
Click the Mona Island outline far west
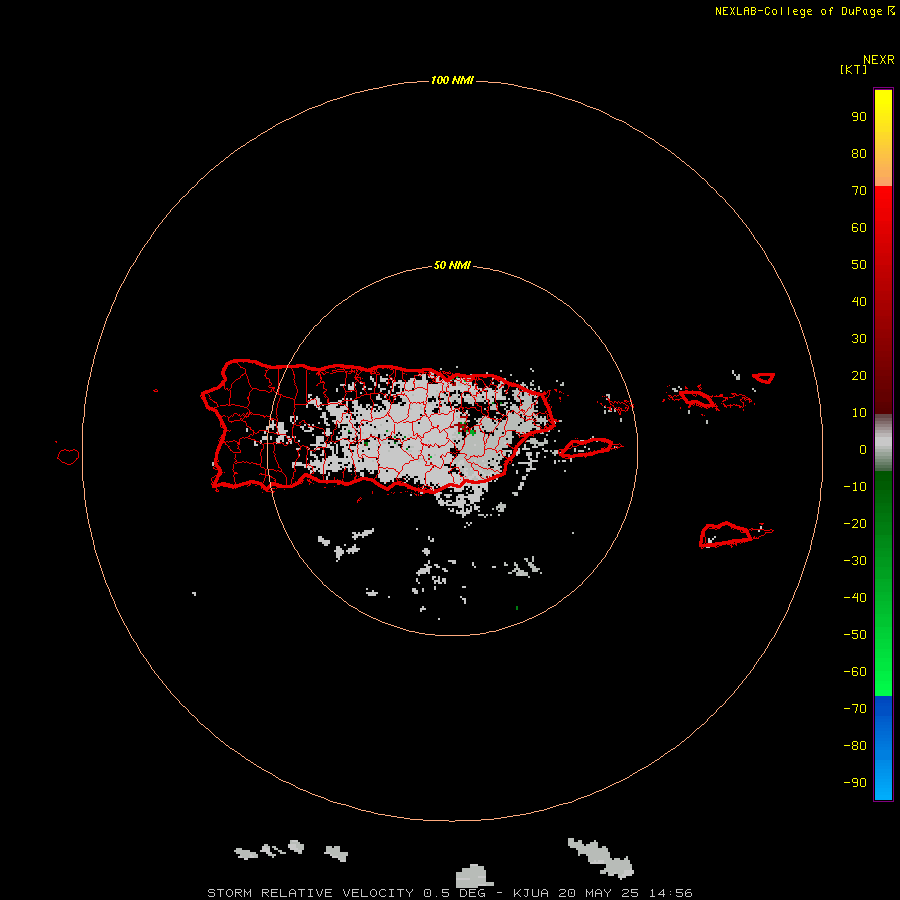(68, 456)
